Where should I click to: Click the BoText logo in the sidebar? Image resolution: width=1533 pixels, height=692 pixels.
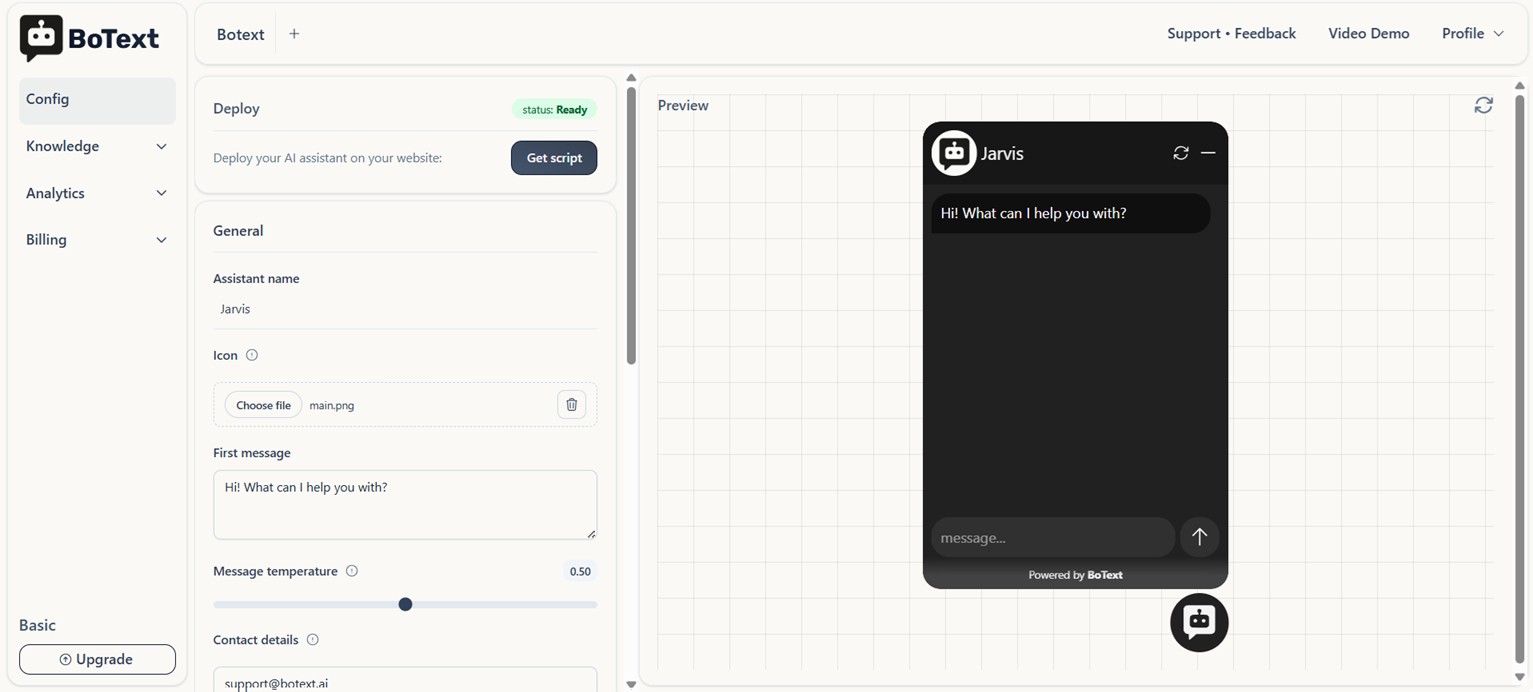[x=90, y=38]
